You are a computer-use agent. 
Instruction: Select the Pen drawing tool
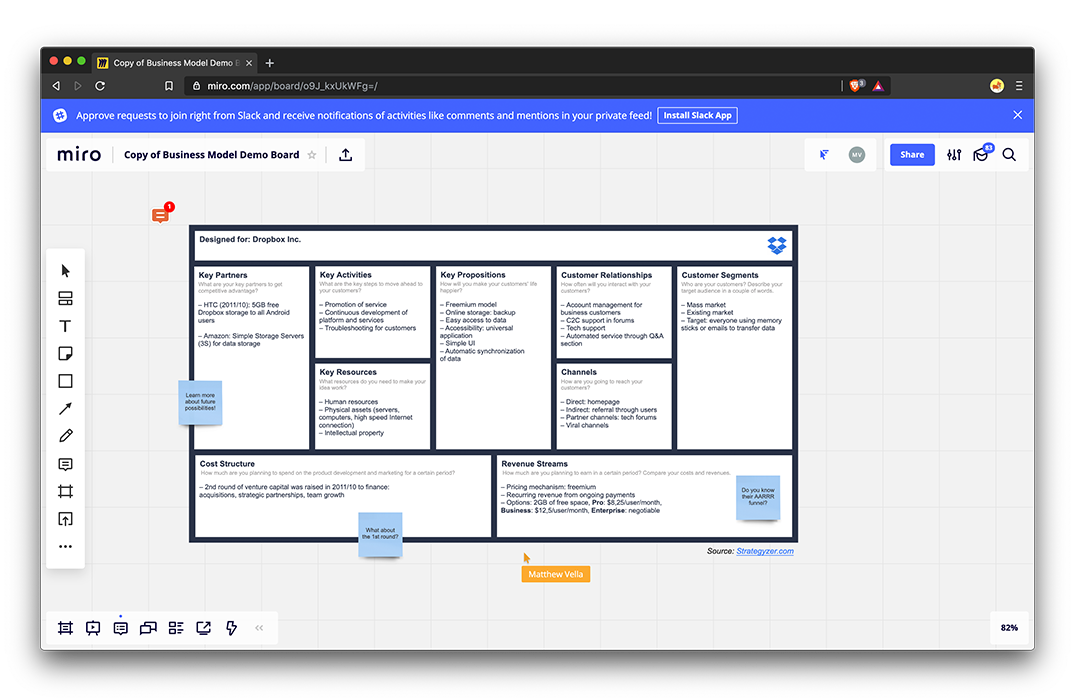pos(66,436)
